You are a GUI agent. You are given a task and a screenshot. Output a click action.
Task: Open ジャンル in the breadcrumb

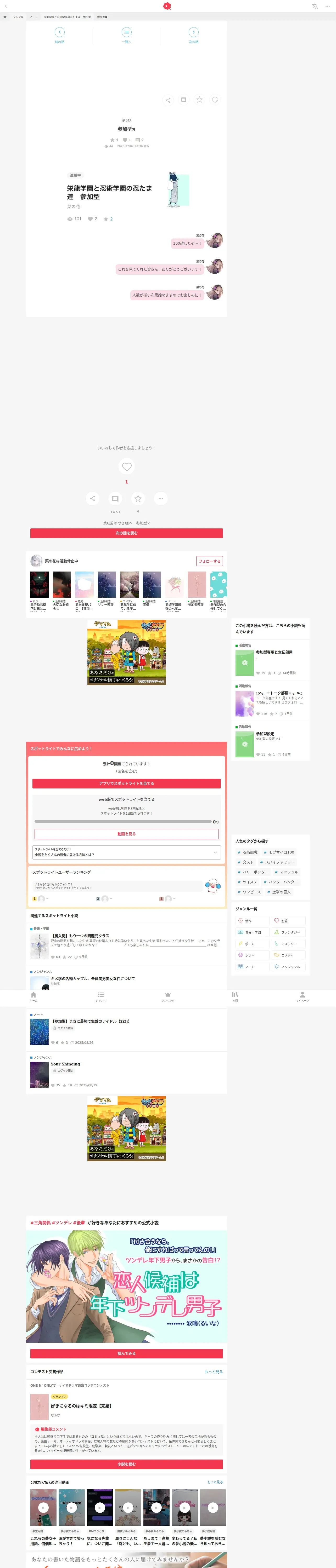click(18, 17)
